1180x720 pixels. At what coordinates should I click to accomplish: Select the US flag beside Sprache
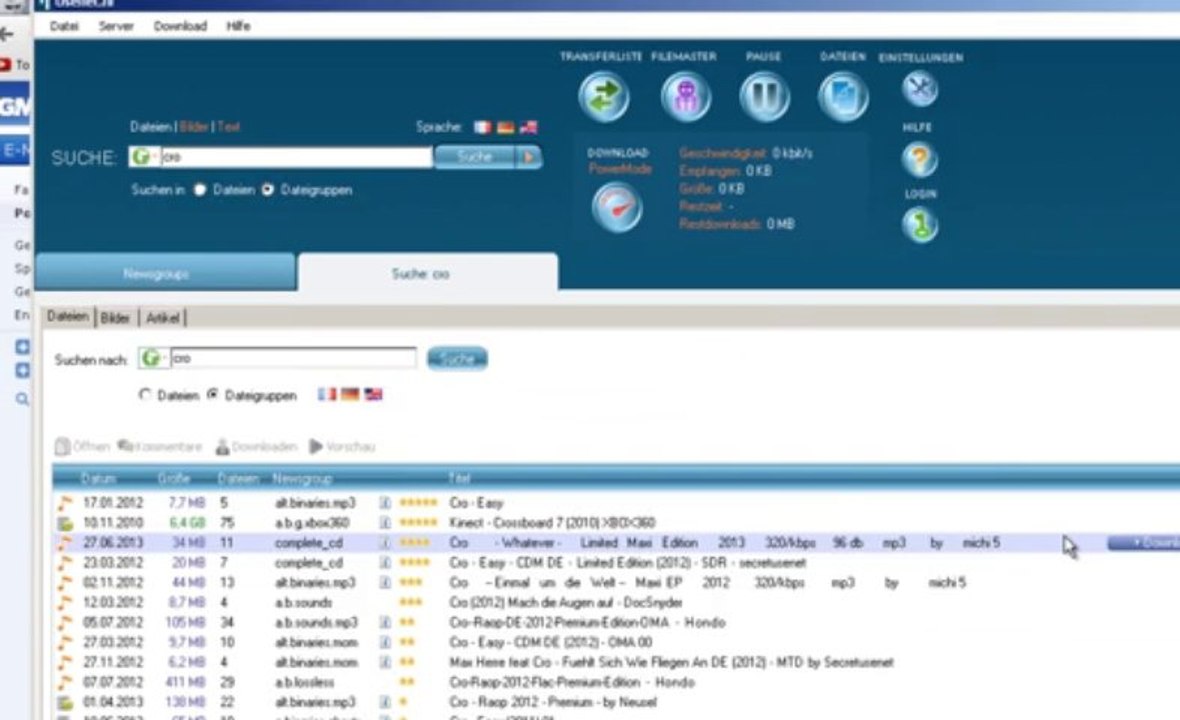pyautogui.click(x=528, y=127)
